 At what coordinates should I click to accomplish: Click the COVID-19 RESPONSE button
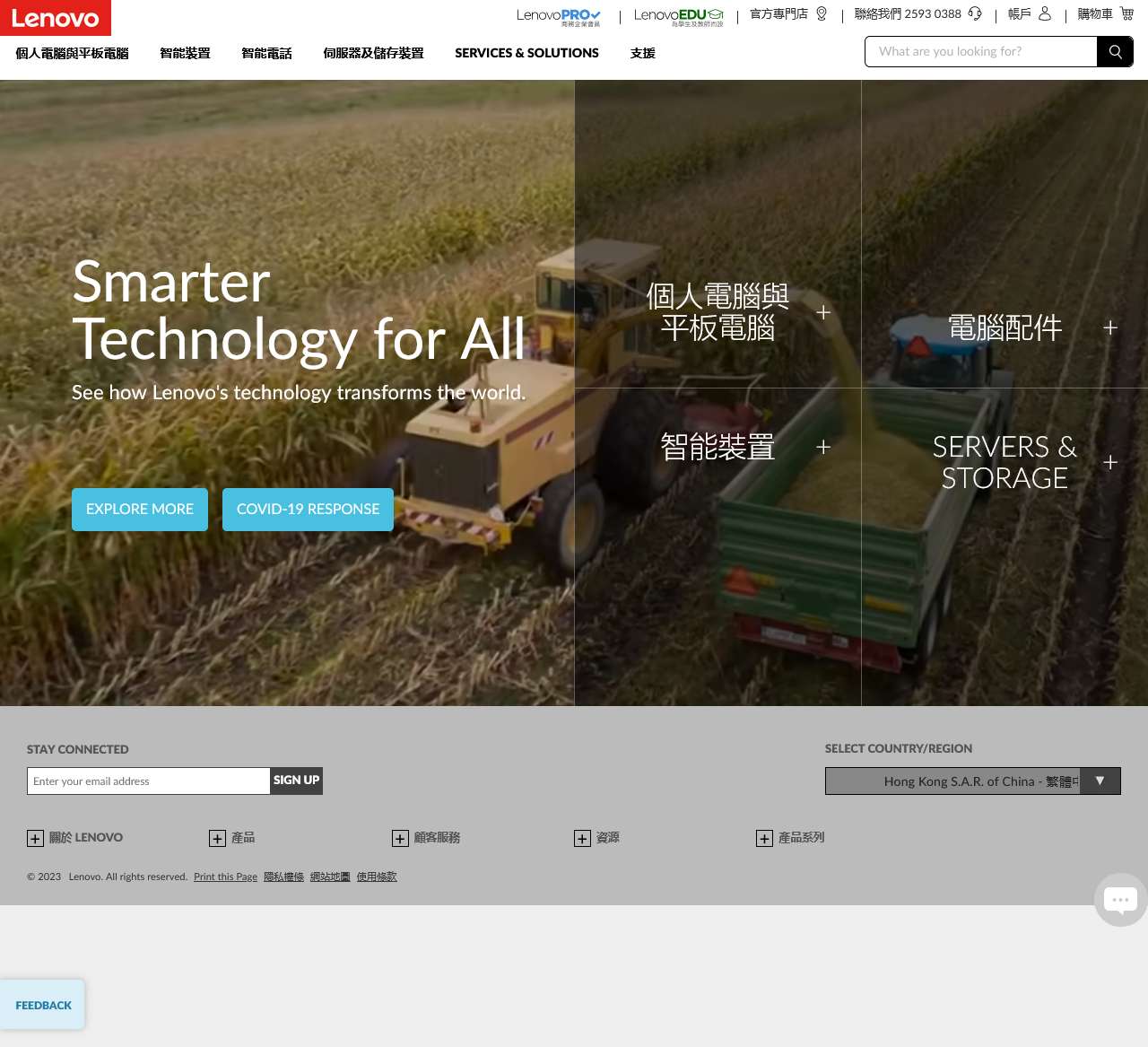tap(308, 510)
